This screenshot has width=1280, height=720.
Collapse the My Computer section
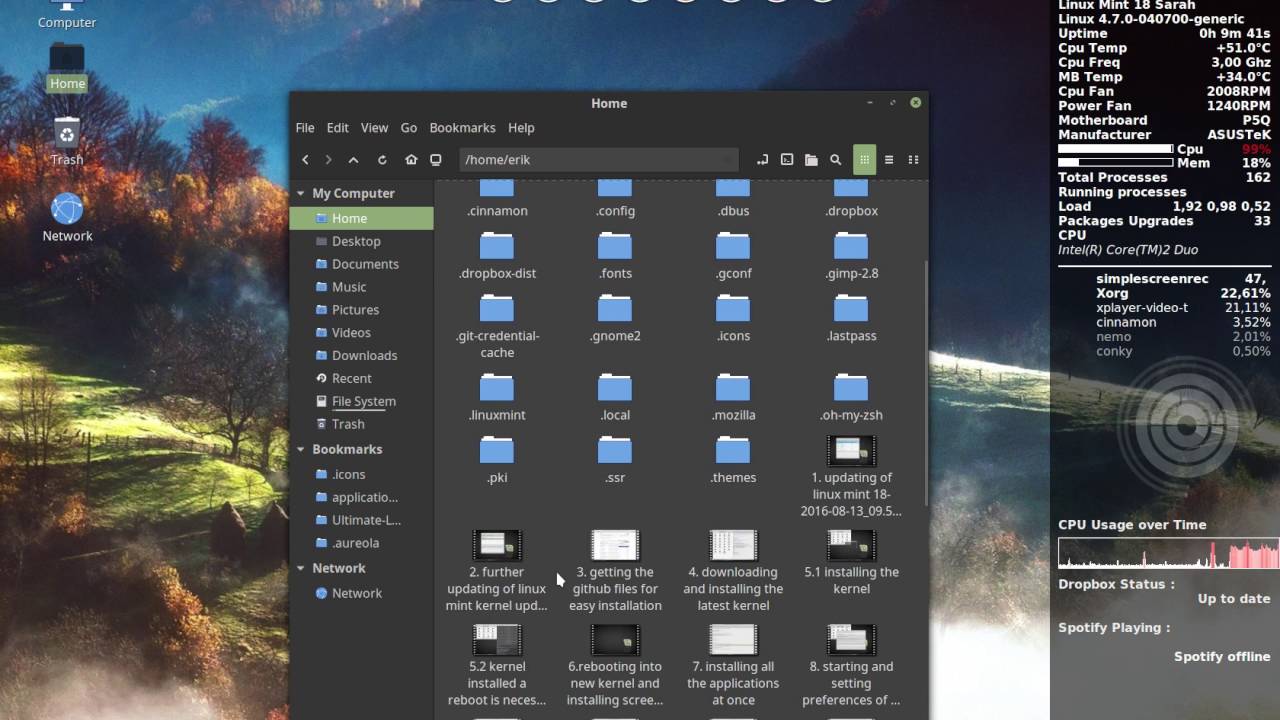coord(300,193)
